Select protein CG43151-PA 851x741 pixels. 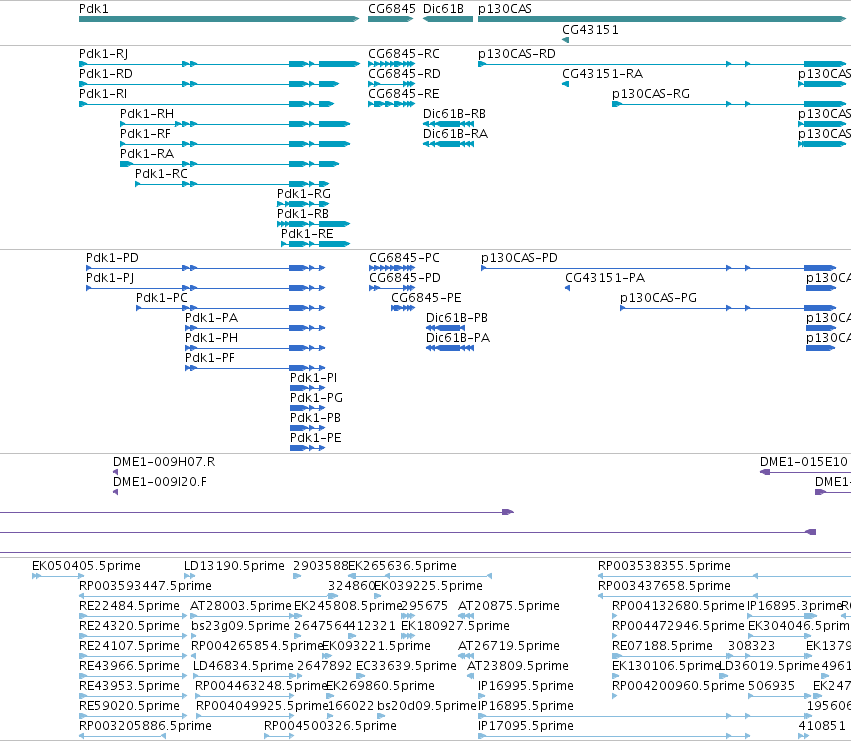point(605,278)
